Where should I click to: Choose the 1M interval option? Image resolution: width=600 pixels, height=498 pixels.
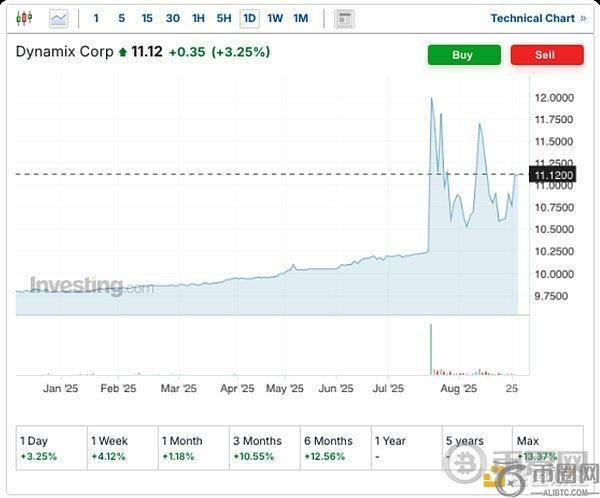(x=301, y=18)
